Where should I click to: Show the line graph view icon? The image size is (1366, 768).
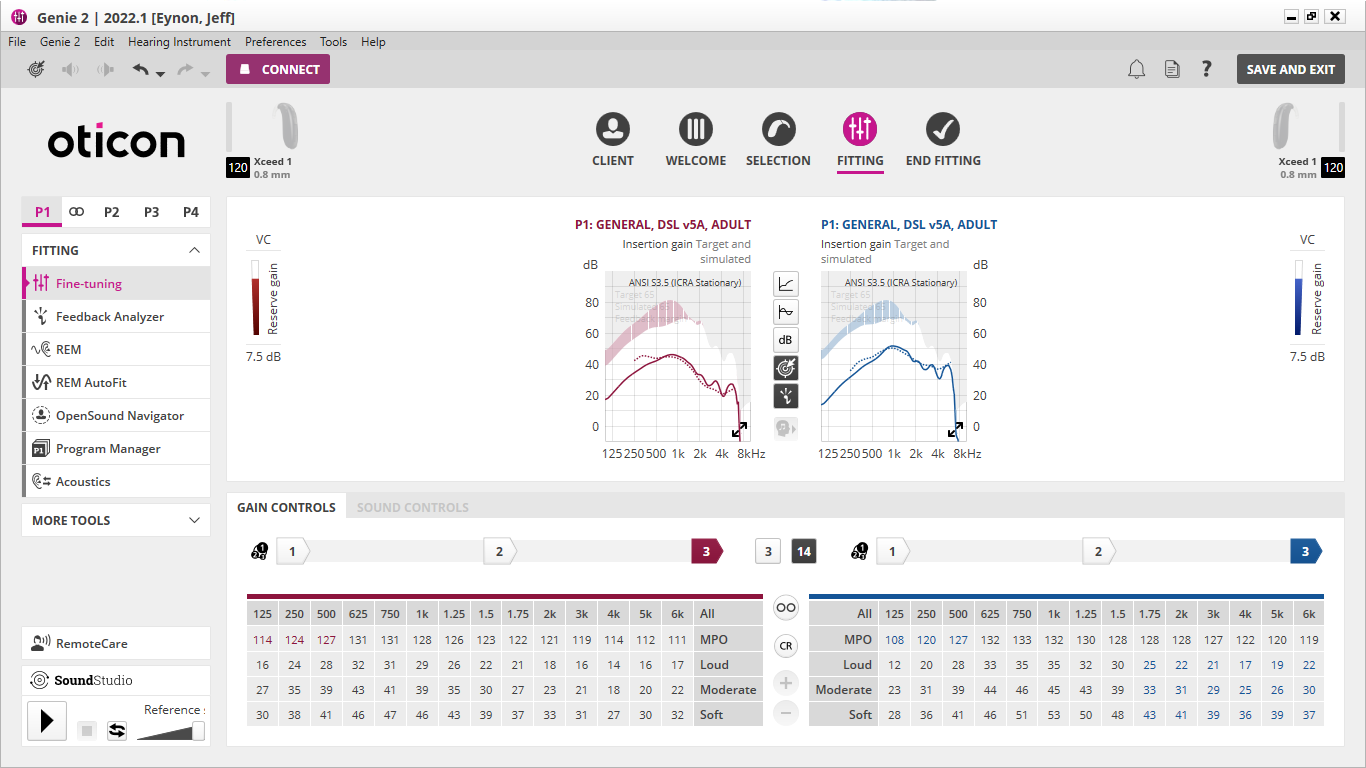pyautogui.click(x=786, y=284)
